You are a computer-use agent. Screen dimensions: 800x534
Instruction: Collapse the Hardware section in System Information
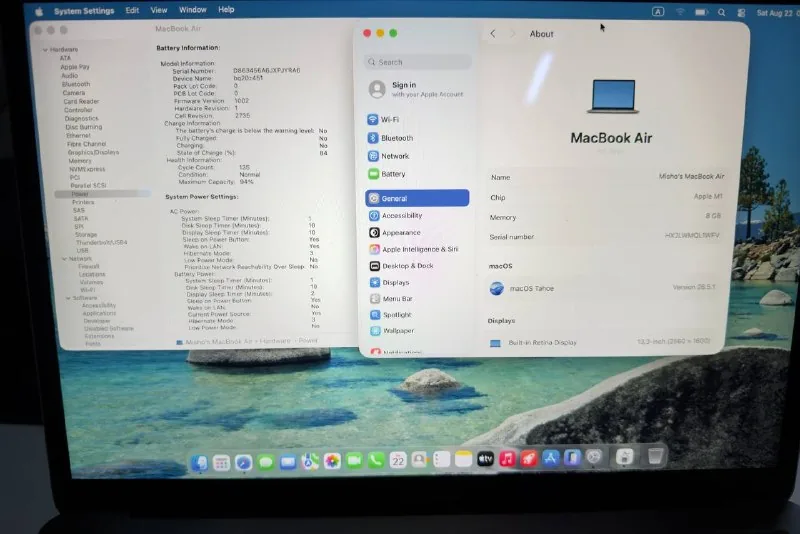(45, 49)
